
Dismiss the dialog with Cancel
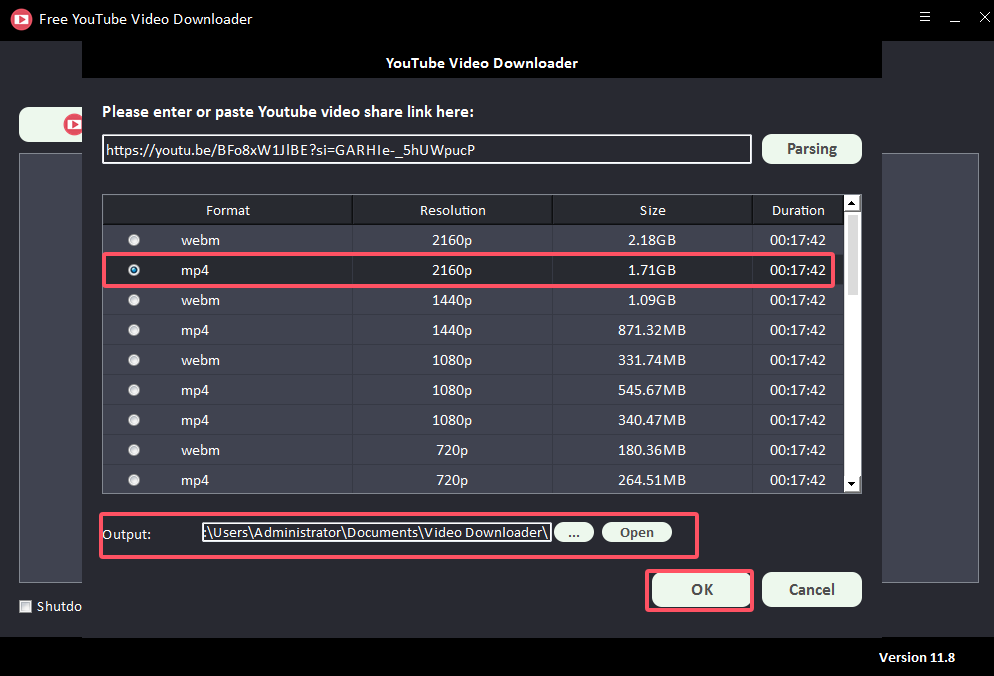(811, 589)
